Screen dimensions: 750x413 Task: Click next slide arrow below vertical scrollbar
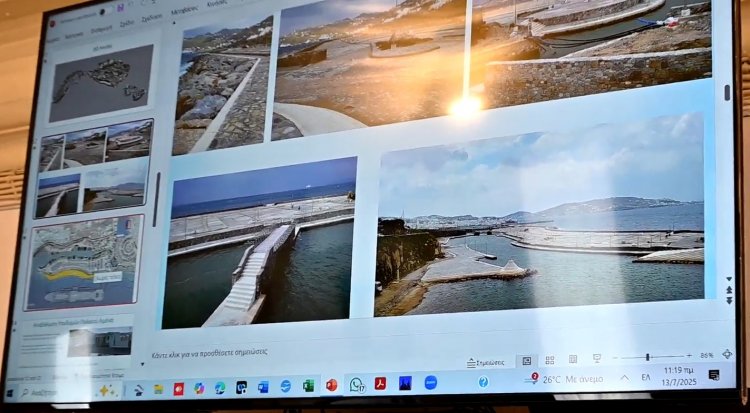coord(727,298)
